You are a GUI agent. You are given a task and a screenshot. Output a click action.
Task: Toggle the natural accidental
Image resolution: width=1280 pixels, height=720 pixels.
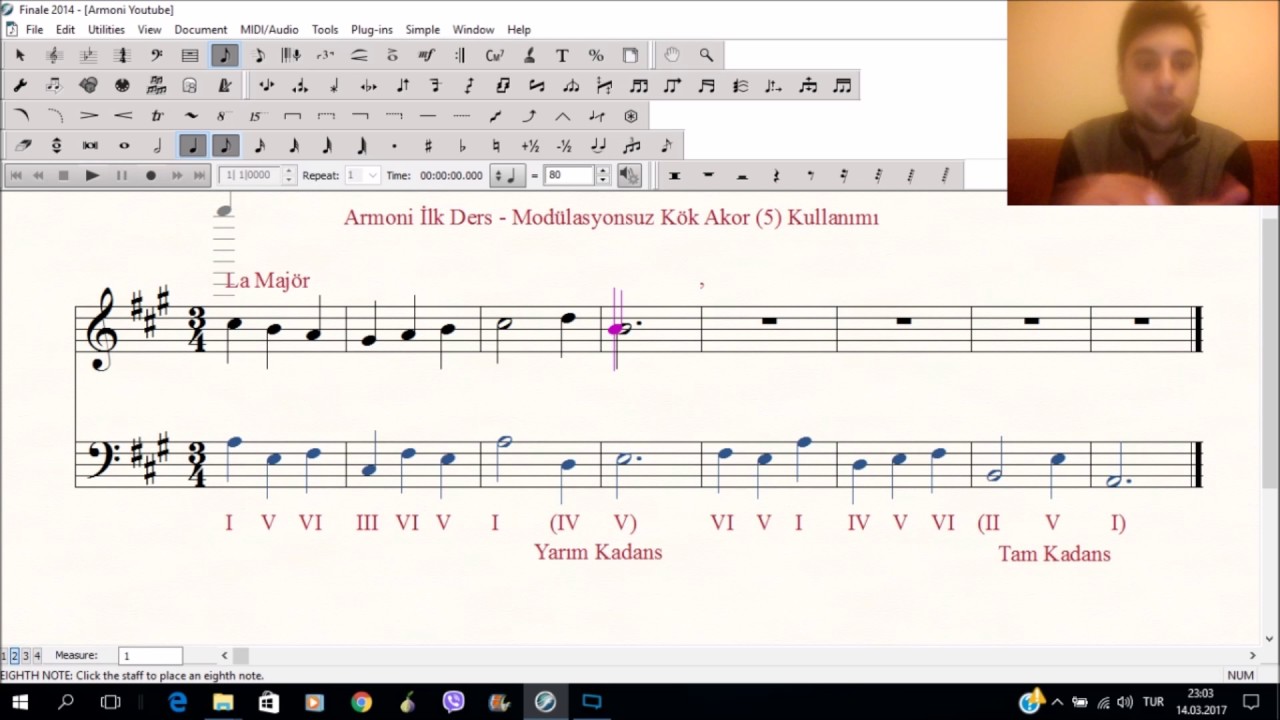(496, 146)
